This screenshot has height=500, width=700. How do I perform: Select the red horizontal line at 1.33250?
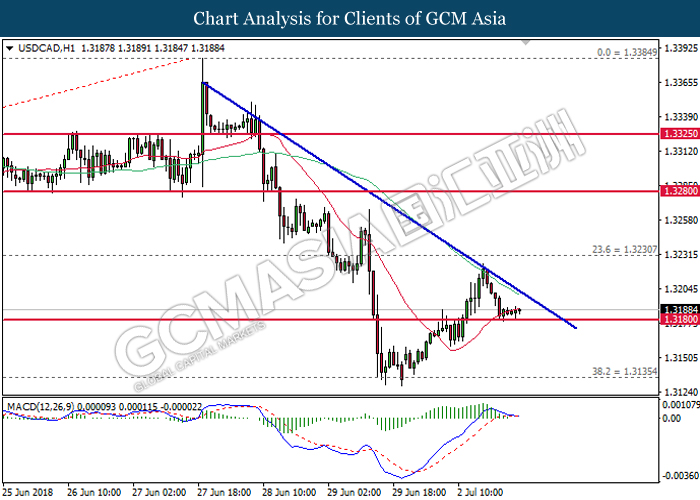330,133
